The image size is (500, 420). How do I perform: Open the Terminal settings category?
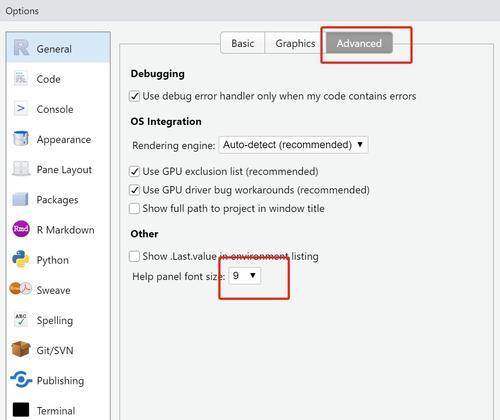click(58, 410)
